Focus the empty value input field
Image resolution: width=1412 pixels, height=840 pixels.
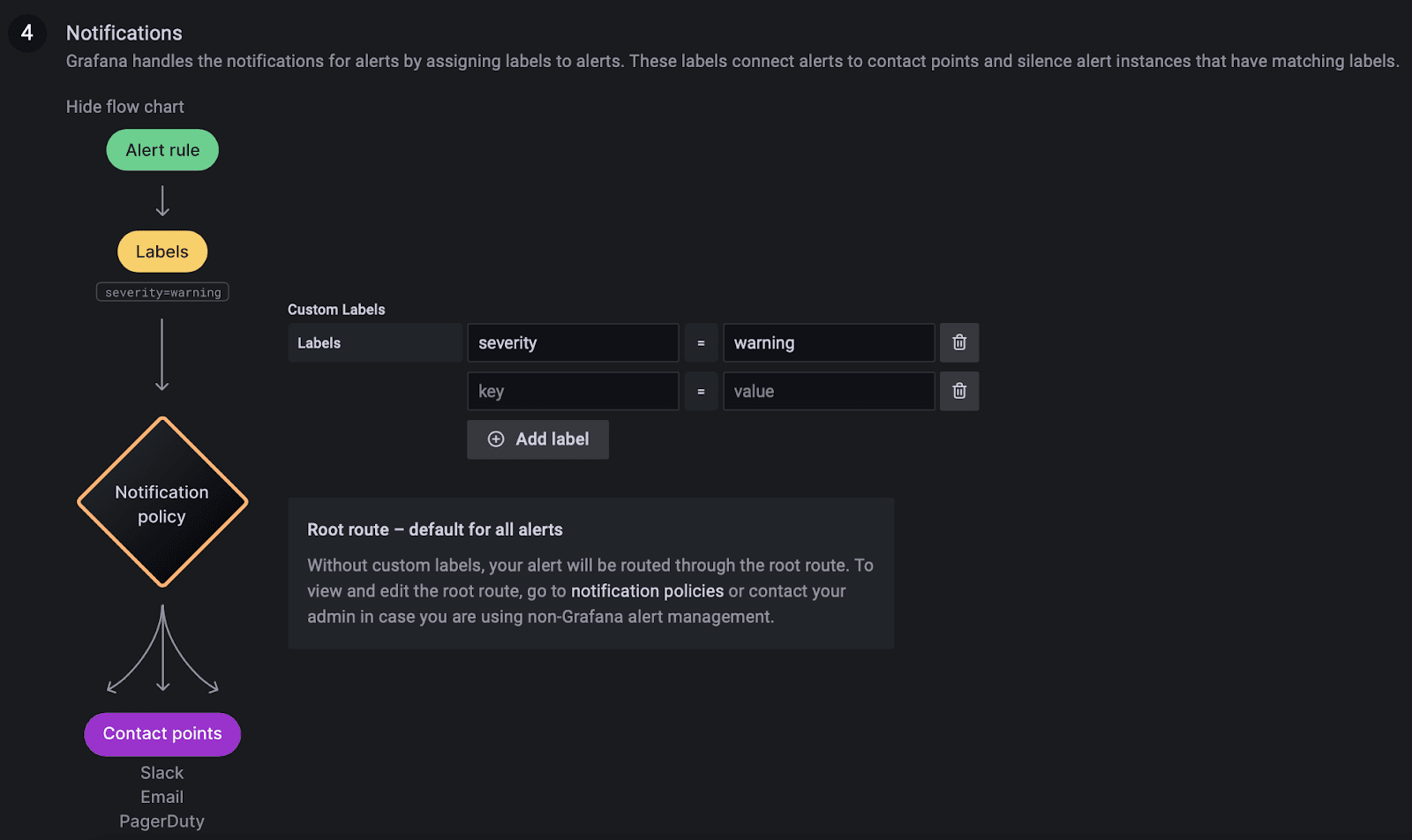click(x=828, y=391)
